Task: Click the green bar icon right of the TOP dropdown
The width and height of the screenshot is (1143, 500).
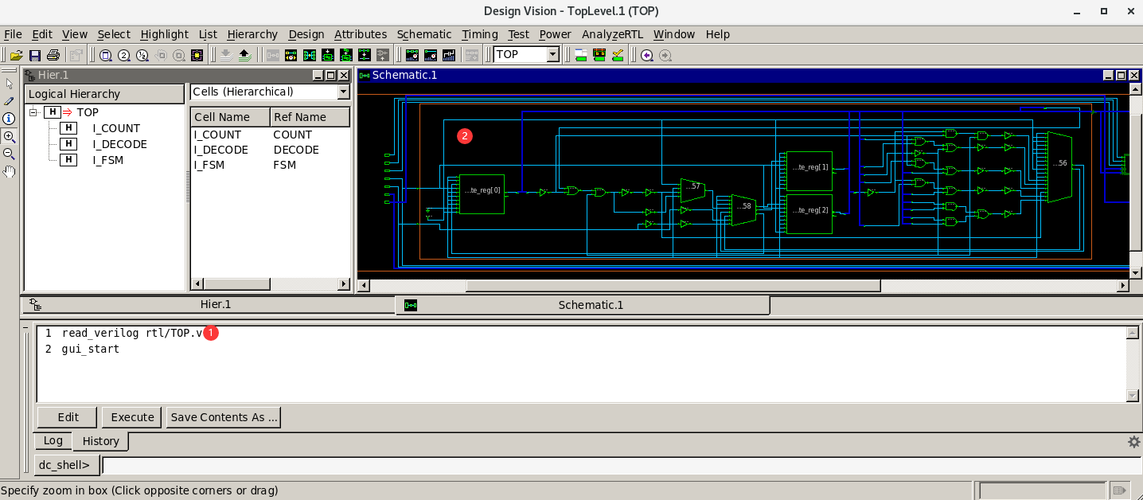Action: (580, 55)
